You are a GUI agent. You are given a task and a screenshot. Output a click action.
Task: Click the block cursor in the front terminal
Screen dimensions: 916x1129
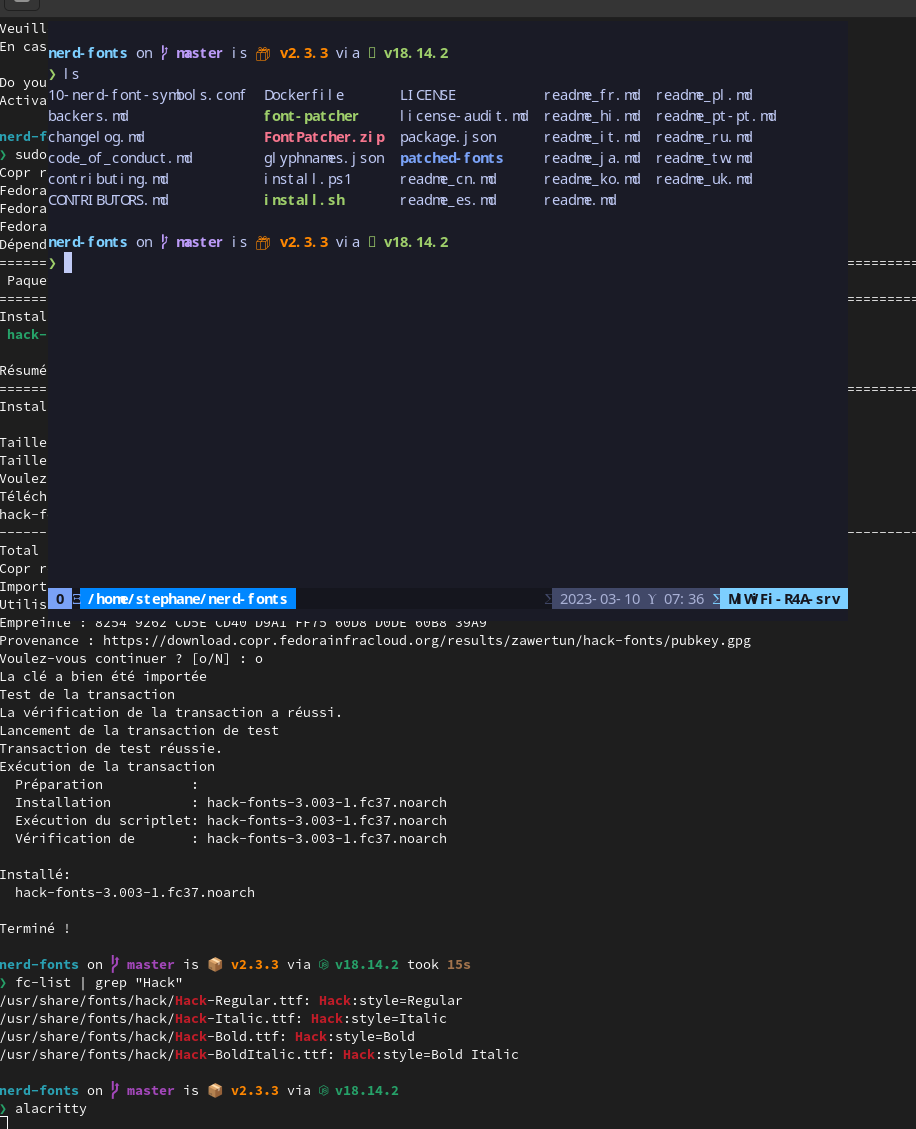point(68,263)
